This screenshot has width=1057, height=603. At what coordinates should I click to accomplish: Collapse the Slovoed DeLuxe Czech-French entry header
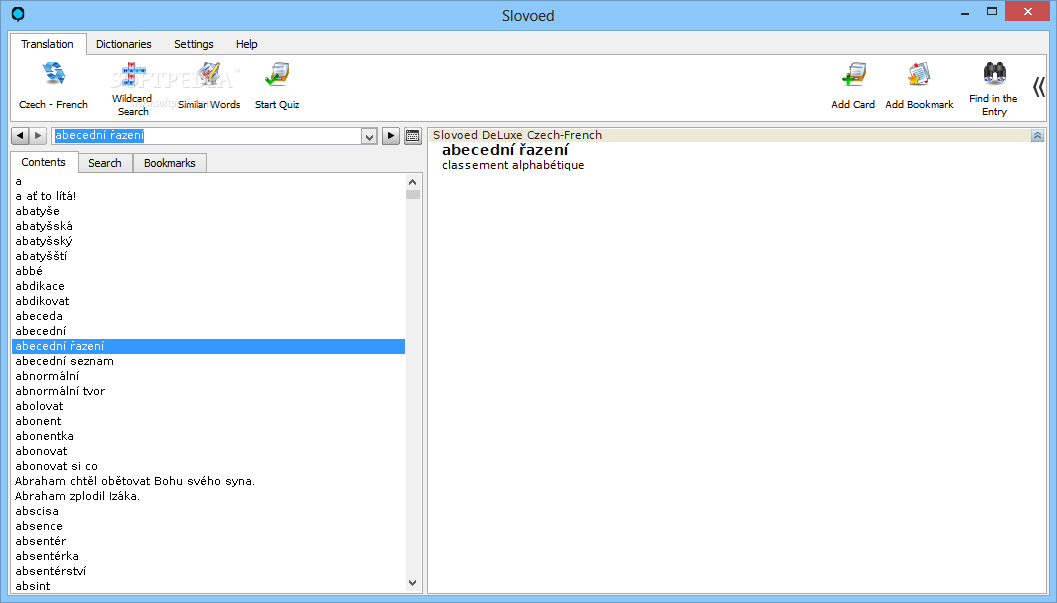coord(1037,135)
